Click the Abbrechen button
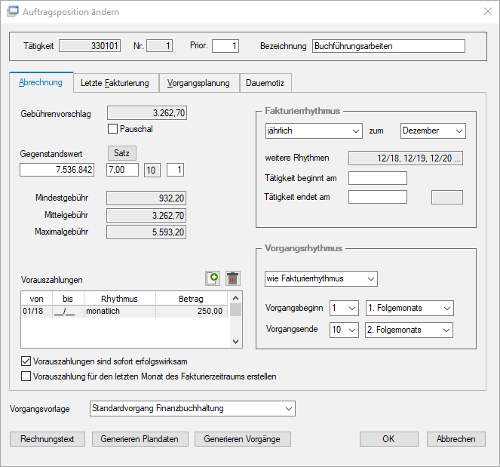500x467 pixels. coord(456,439)
